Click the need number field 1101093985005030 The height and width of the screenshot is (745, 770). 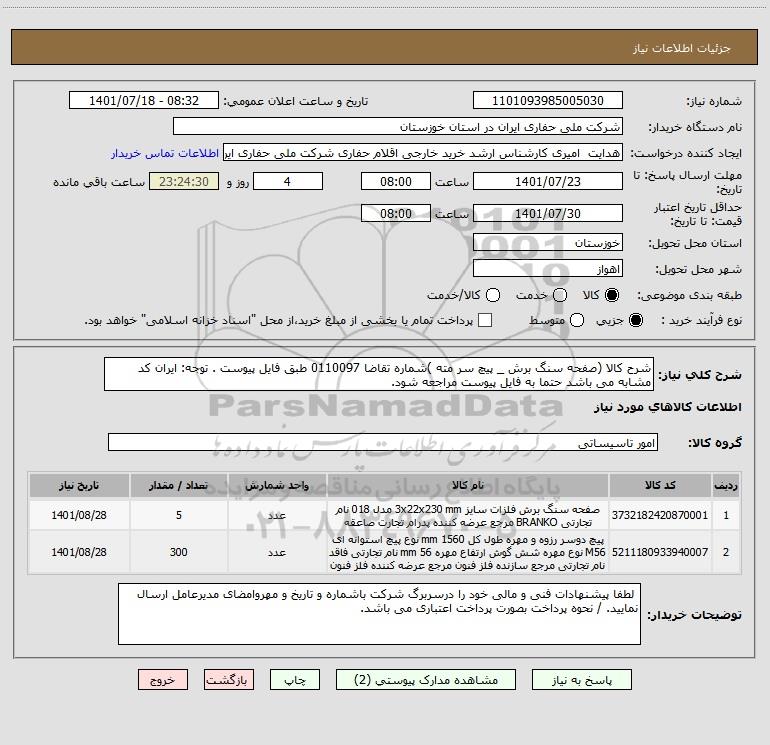[548, 101]
